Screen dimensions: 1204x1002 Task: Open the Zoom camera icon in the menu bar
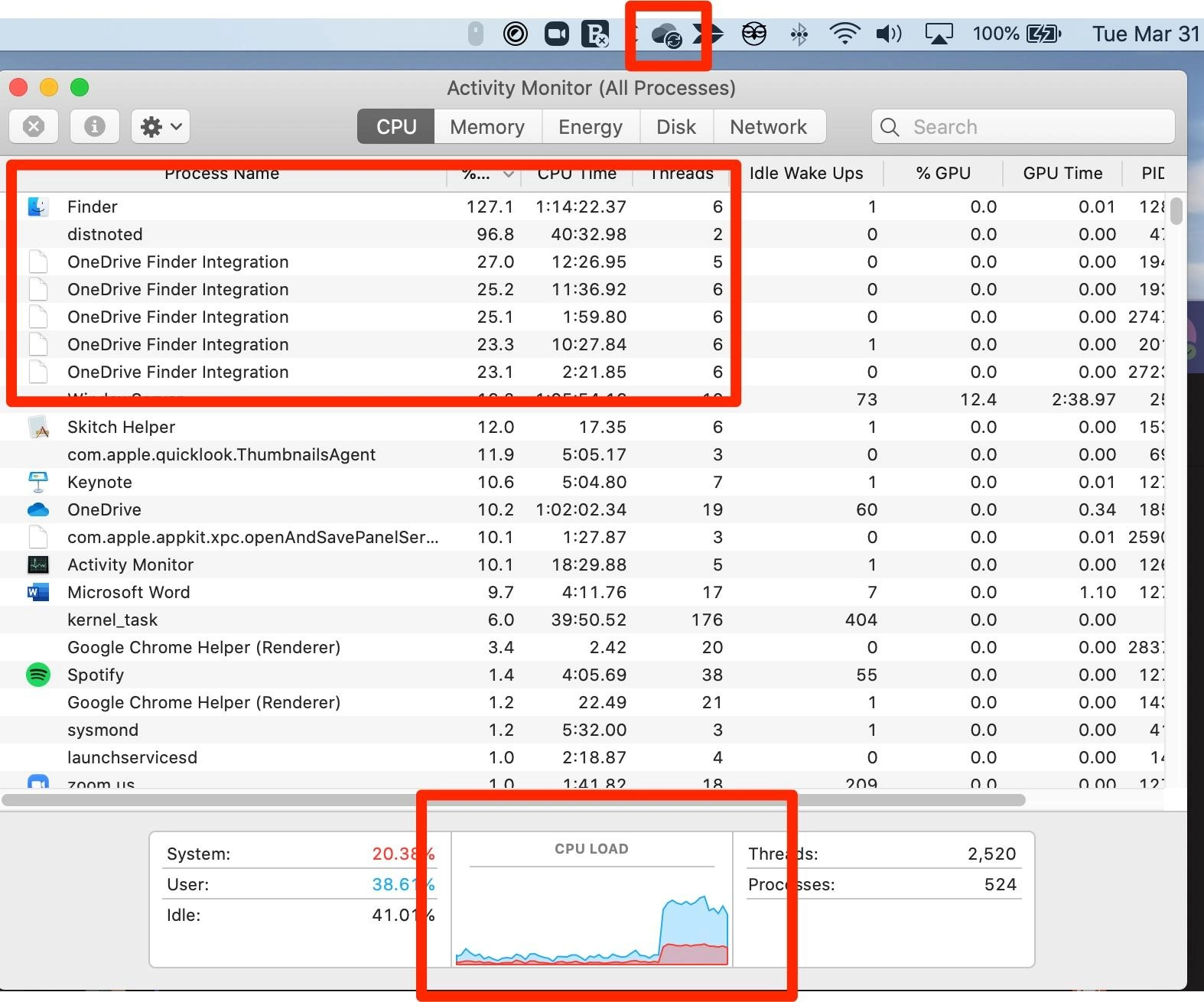[x=557, y=34]
